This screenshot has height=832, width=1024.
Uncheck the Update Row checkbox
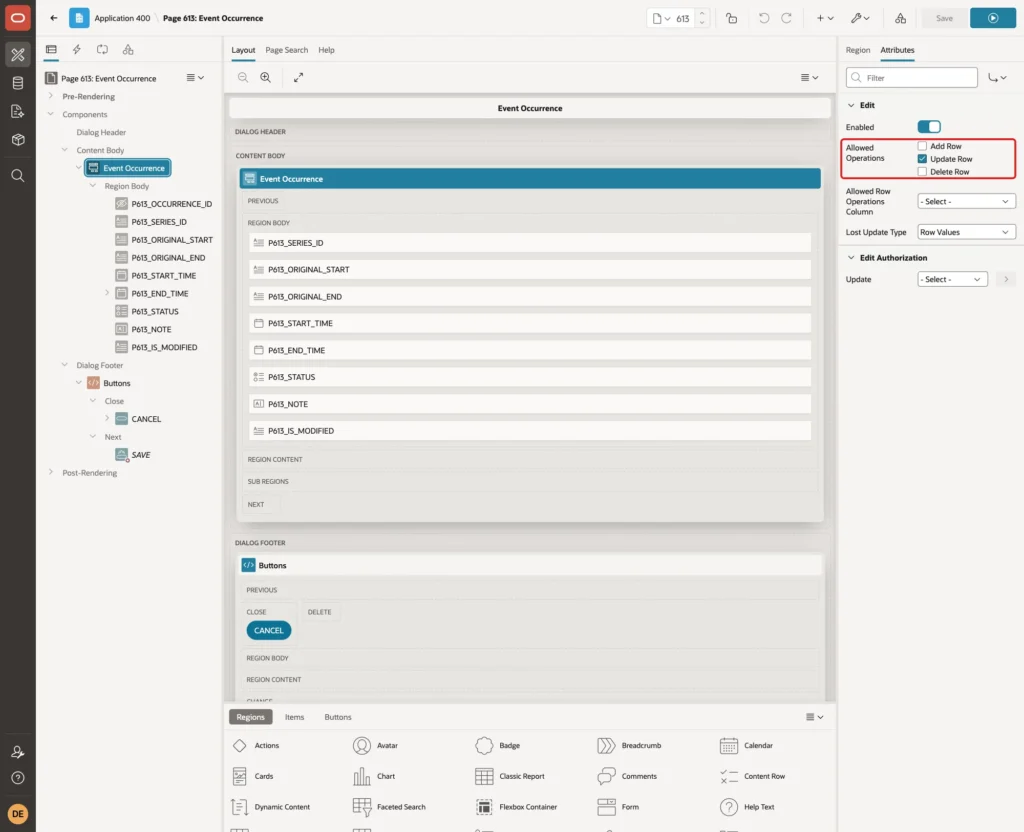coord(922,159)
